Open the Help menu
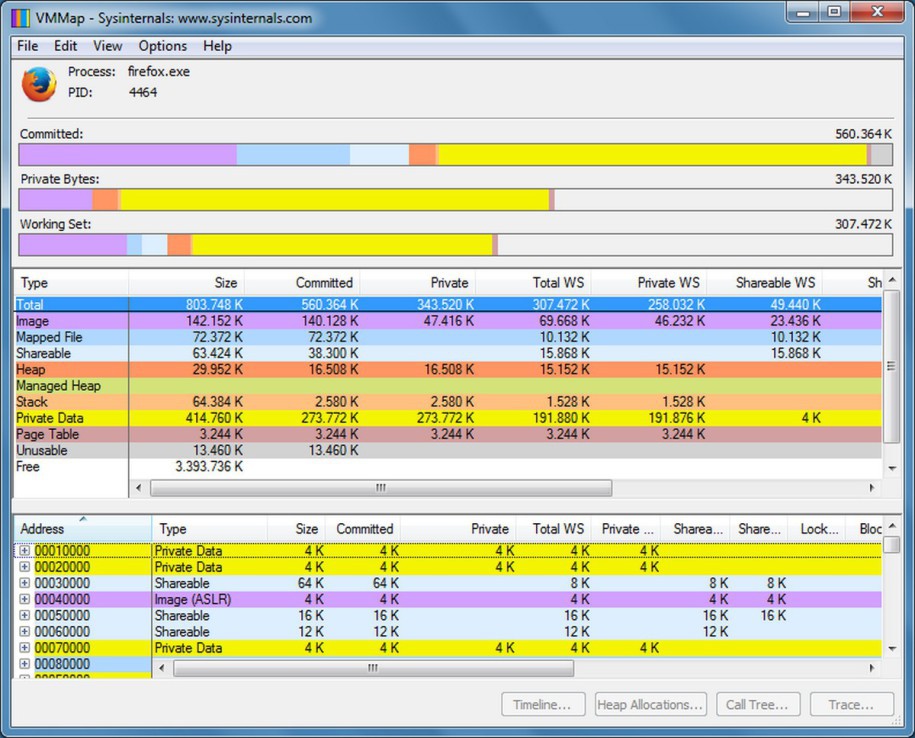The image size is (915, 738). 217,46
